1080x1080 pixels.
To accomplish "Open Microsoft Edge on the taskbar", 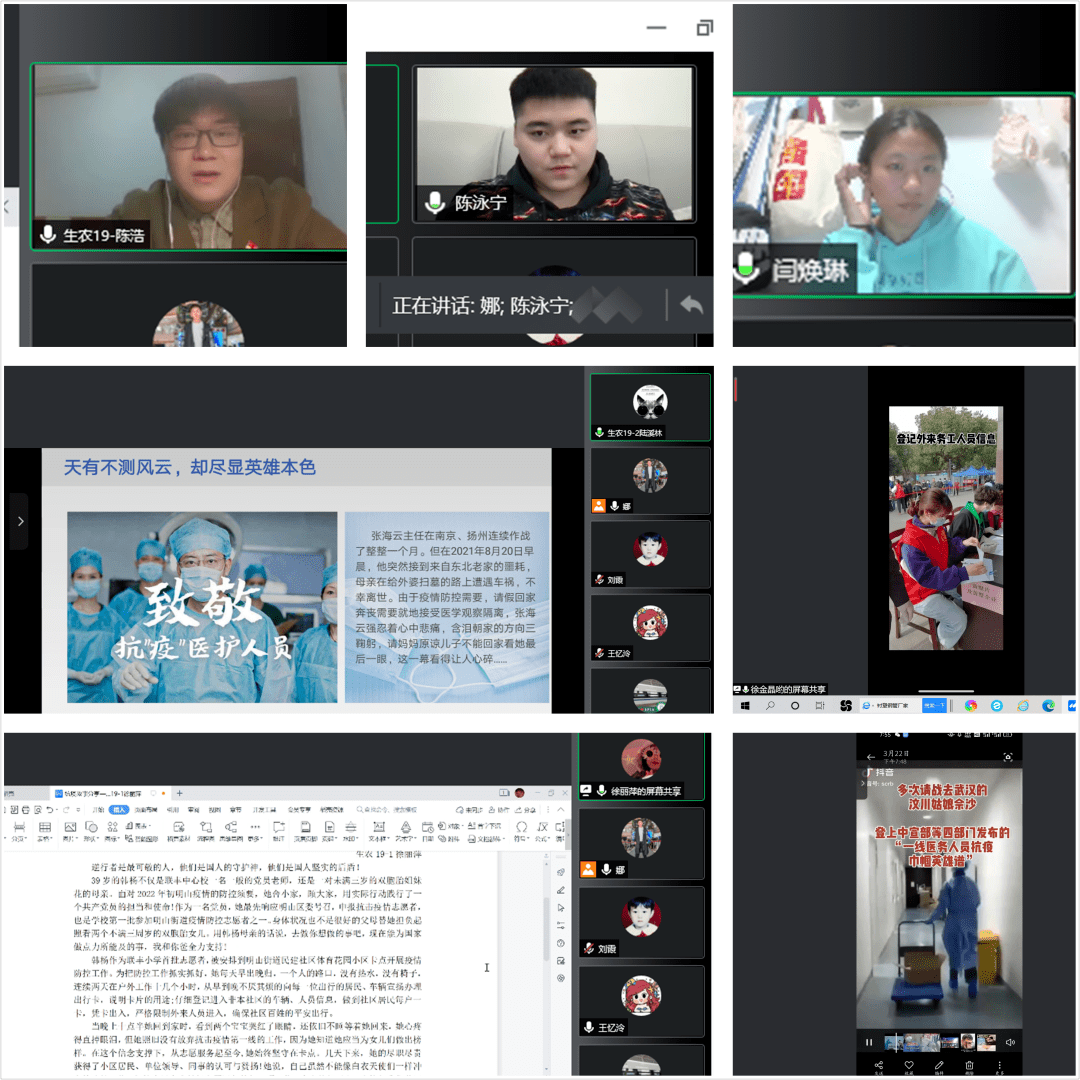I will coord(1048,705).
